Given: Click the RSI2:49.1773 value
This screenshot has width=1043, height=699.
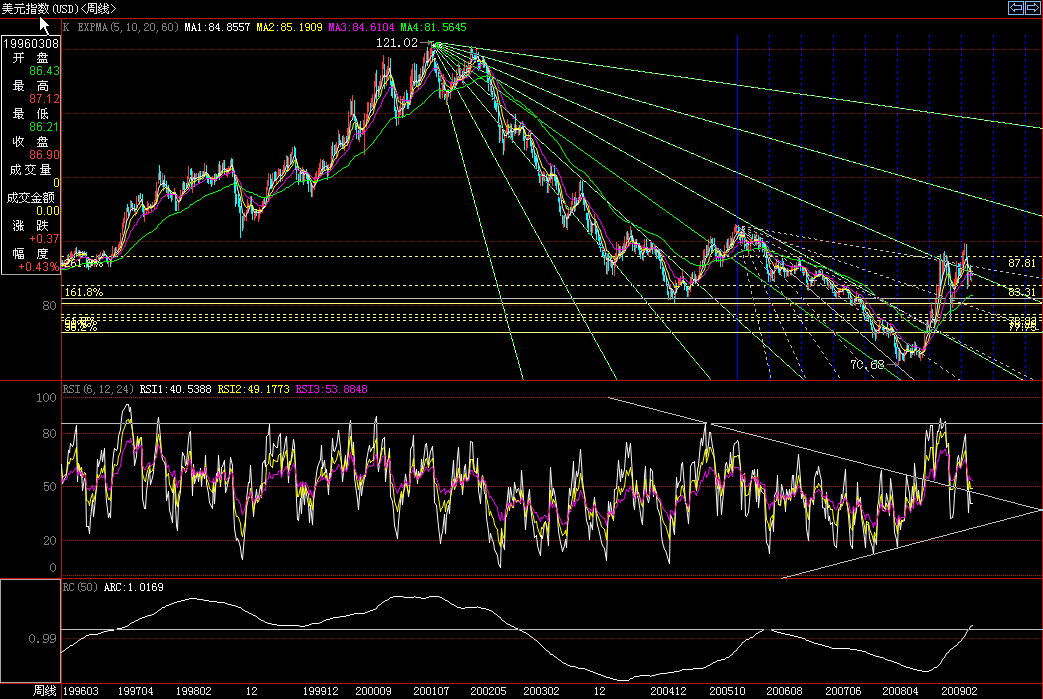Looking at the screenshot, I should (x=253, y=389).
